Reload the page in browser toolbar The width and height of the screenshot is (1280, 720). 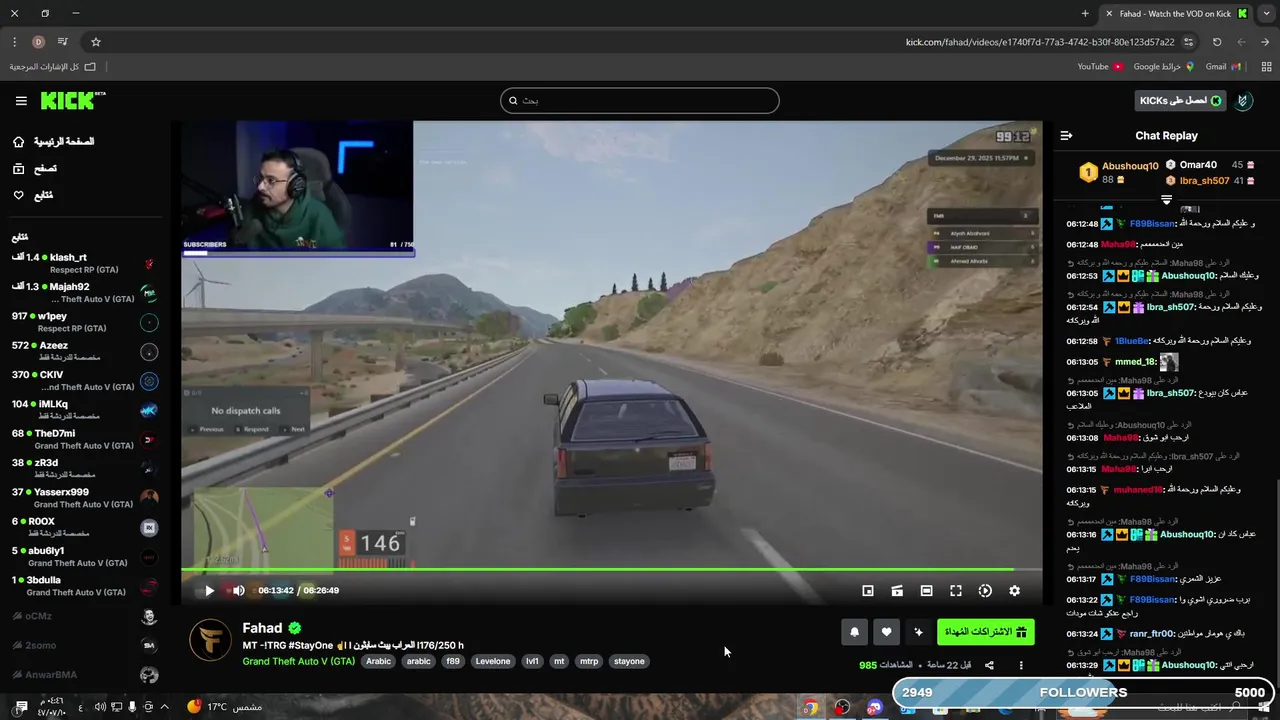[1217, 42]
